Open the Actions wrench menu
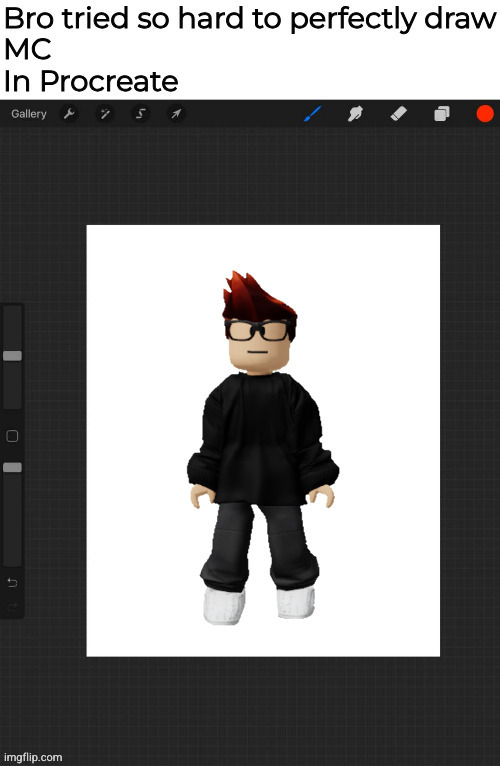The width and height of the screenshot is (500, 766). (69, 114)
